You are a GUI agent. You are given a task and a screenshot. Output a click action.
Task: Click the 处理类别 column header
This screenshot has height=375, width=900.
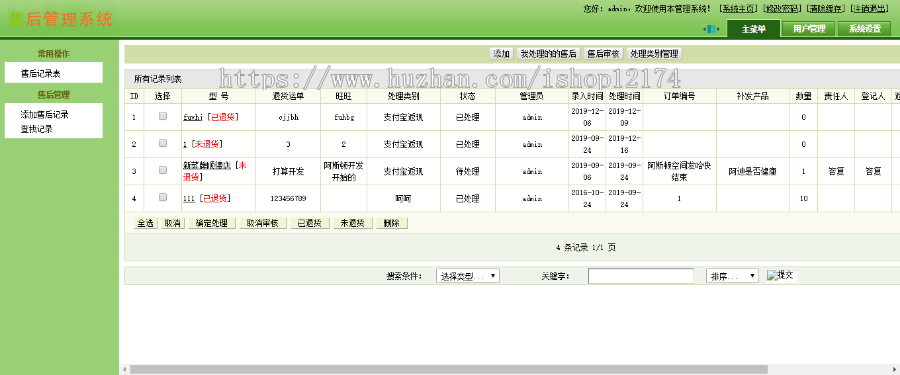click(x=404, y=96)
